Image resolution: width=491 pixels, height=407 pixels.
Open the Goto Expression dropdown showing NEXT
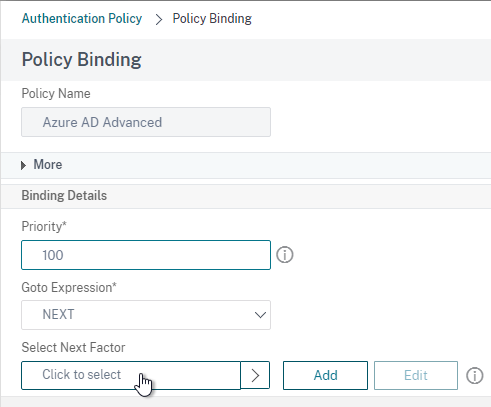146,315
